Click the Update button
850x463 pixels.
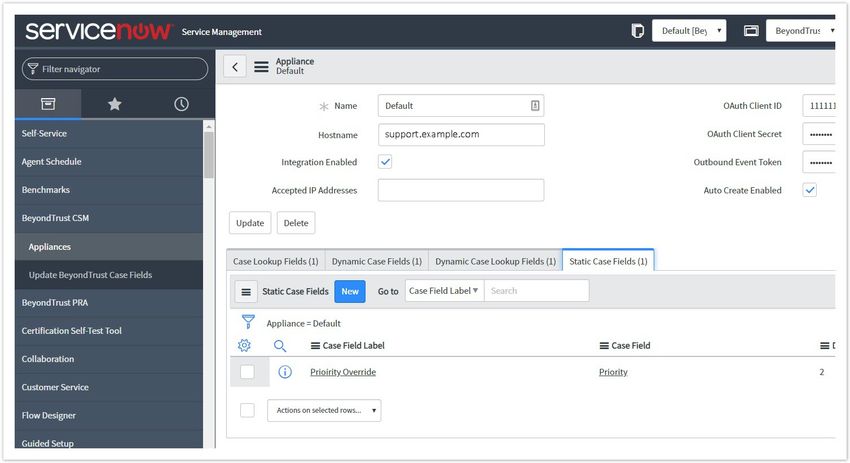250,223
